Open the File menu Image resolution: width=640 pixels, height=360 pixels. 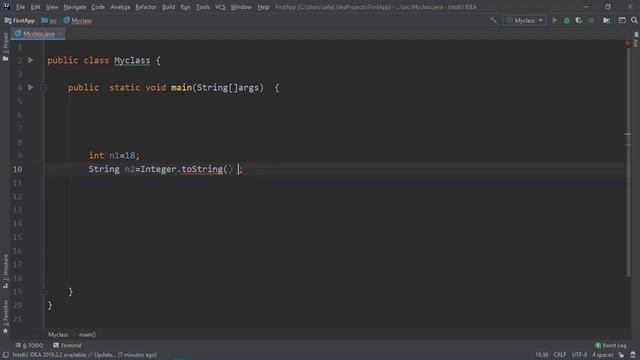tap(20, 7)
